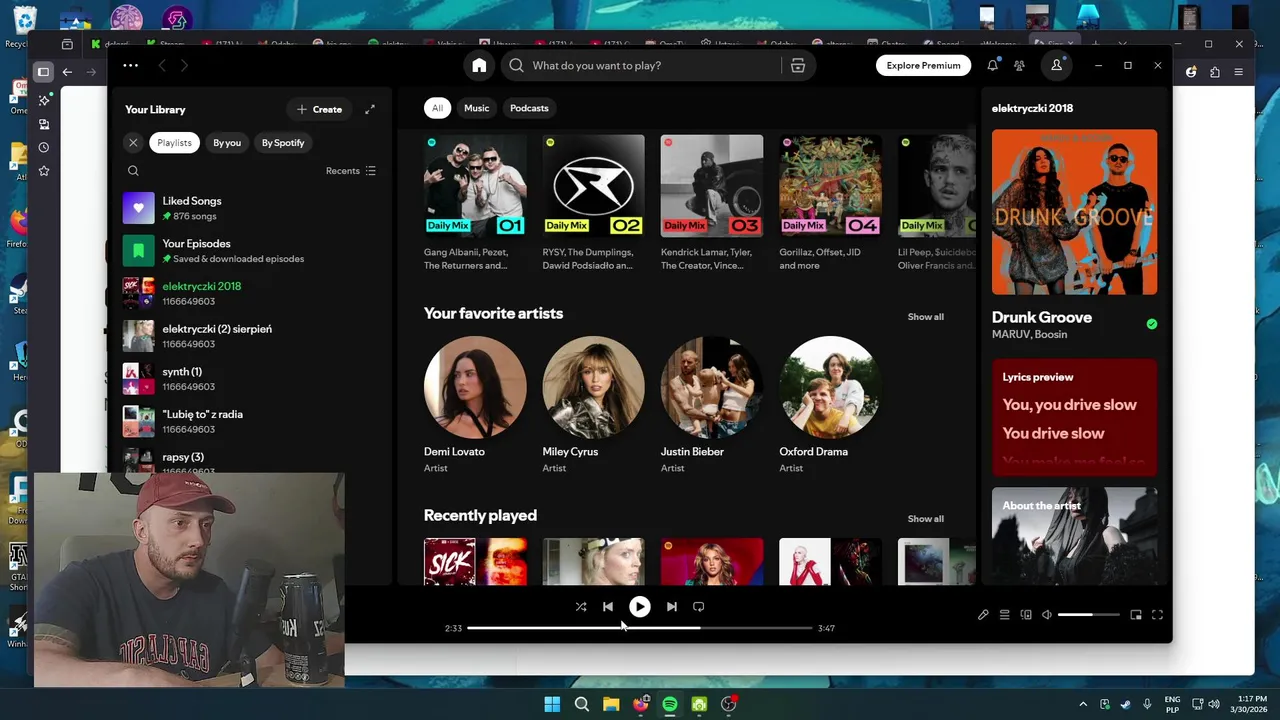
Task: Skip to the previous track
Action: coord(608,606)
